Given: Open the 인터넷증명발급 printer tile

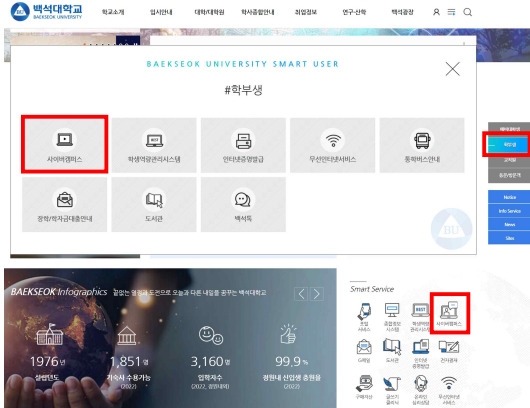Looking at the screenshot, I should pos(243,145).
